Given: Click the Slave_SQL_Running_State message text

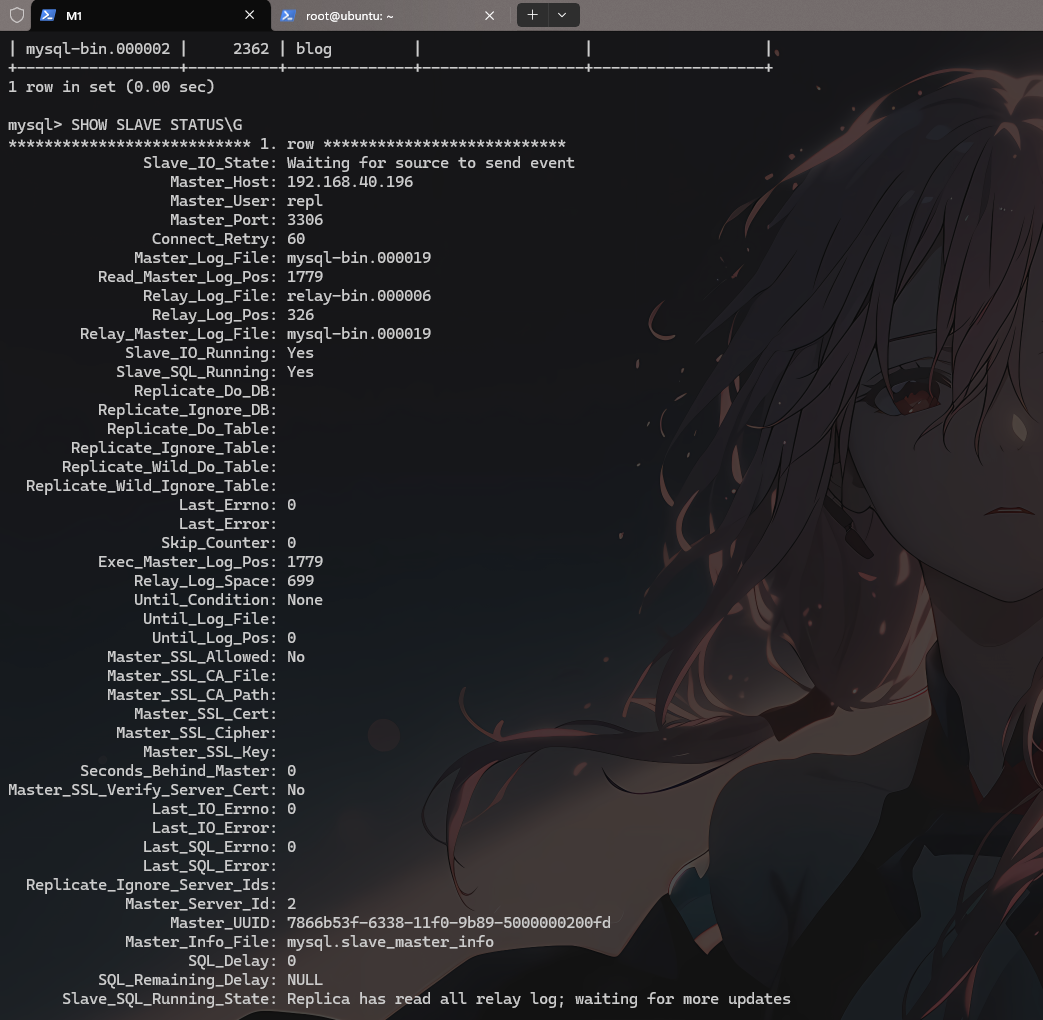Looking at the screenshot, I should (539, 999).
